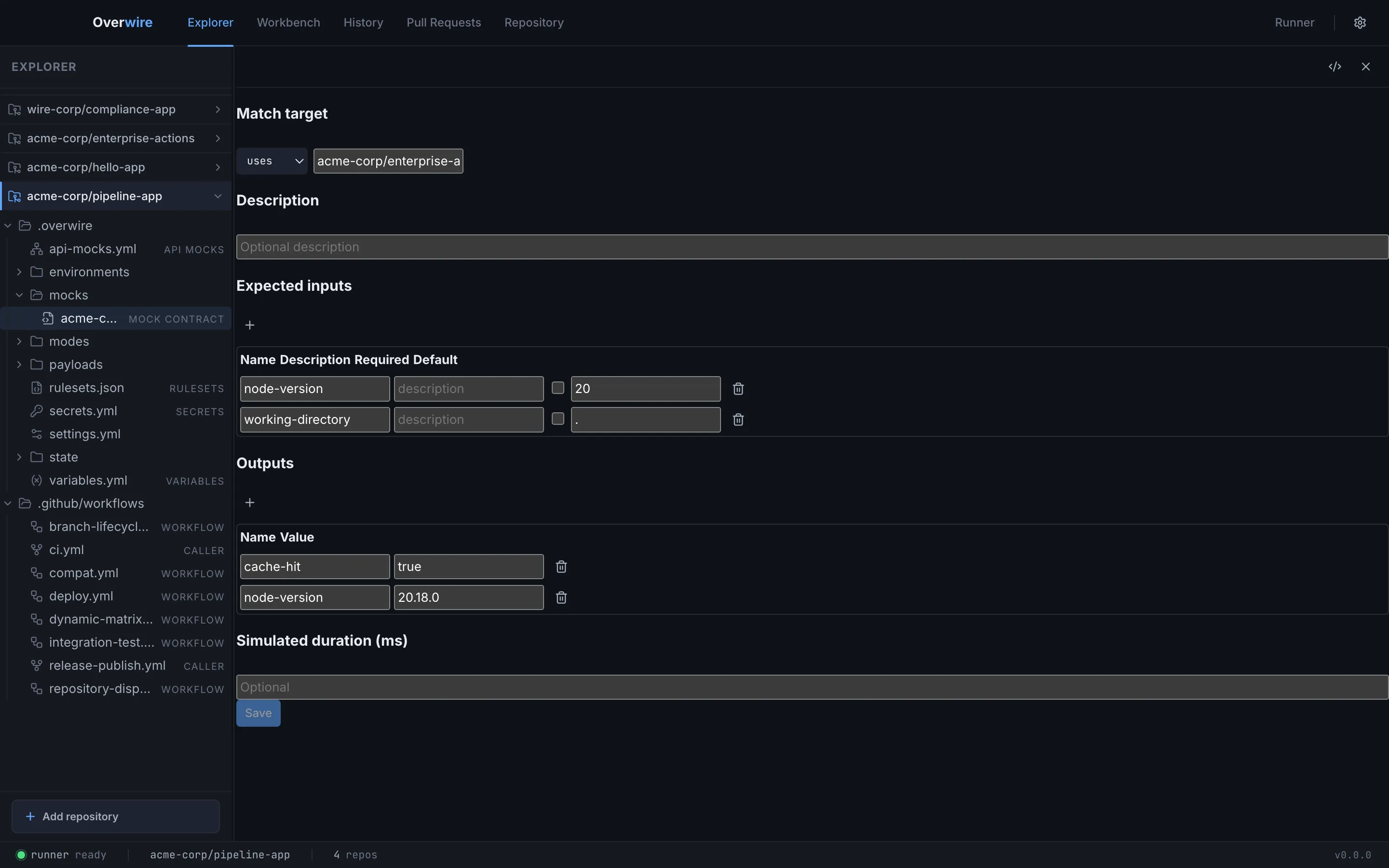Screen dimensions: 1389x868
Task: Expand the state folder
Action: coord(19,457)
